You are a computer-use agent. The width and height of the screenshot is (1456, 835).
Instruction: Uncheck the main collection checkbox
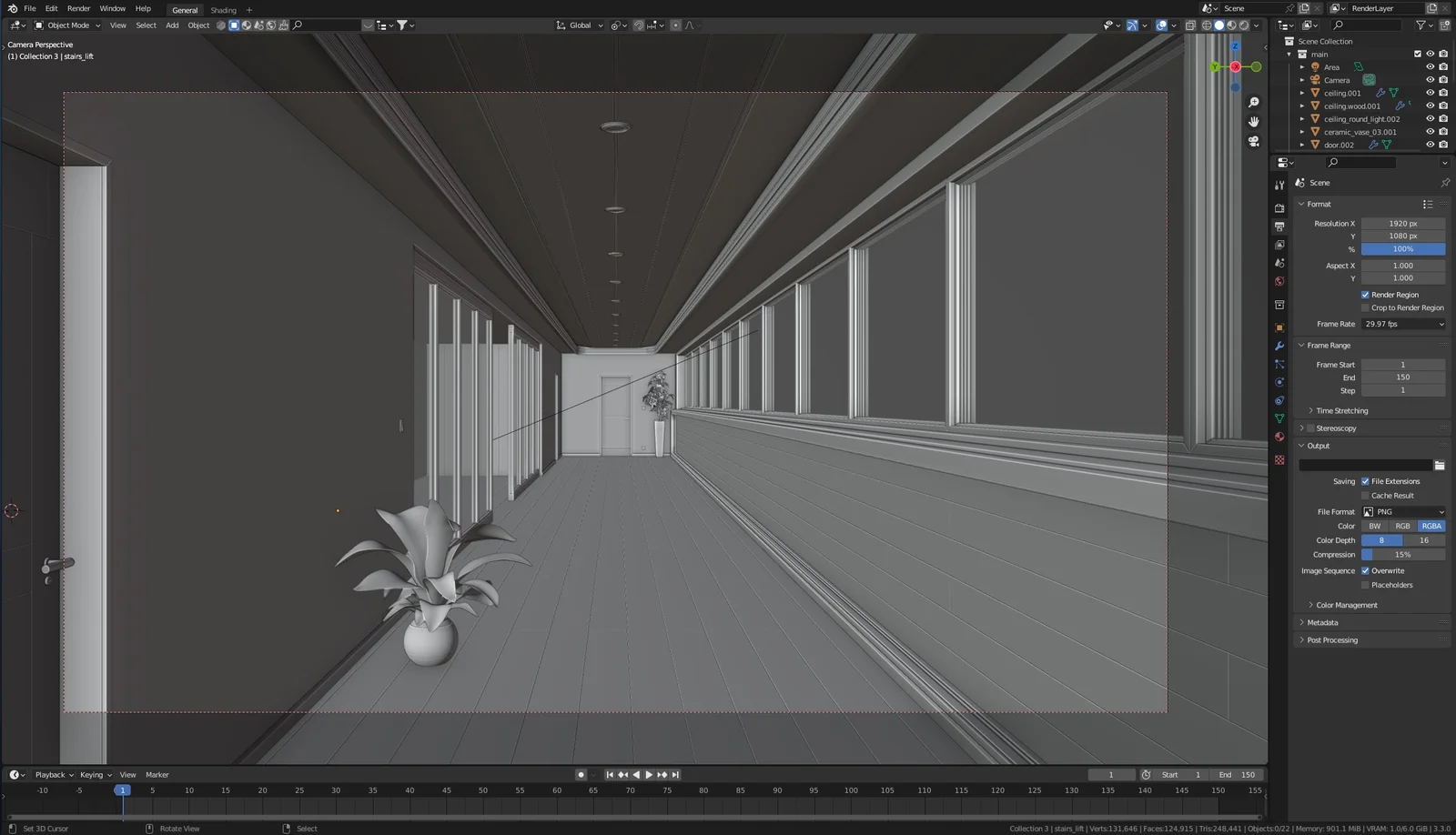1417,54
